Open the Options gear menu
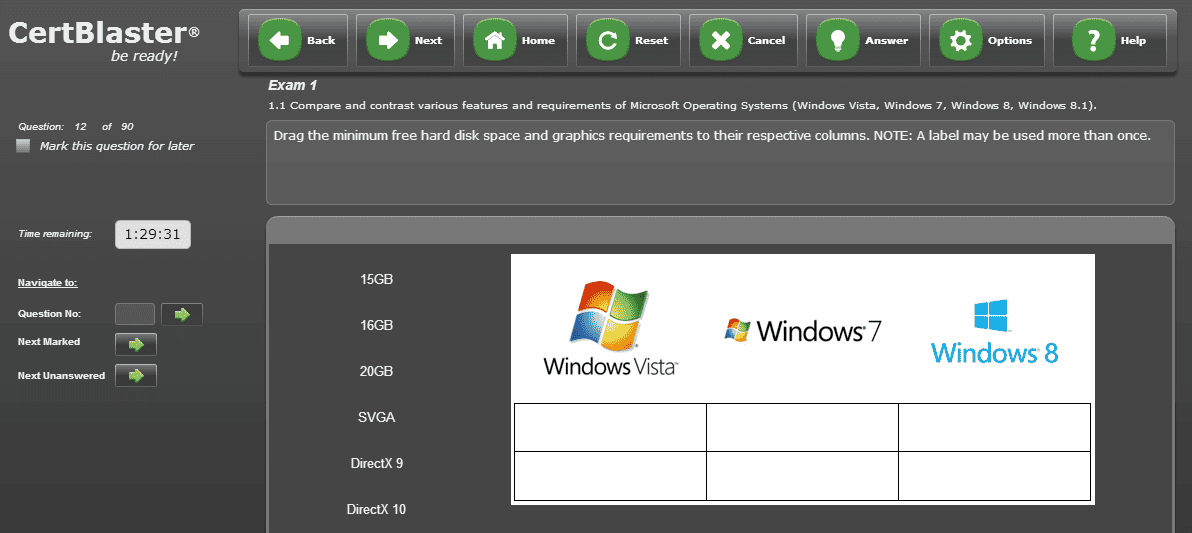The height and width of the screenshot is (533, 1192). 987,40
